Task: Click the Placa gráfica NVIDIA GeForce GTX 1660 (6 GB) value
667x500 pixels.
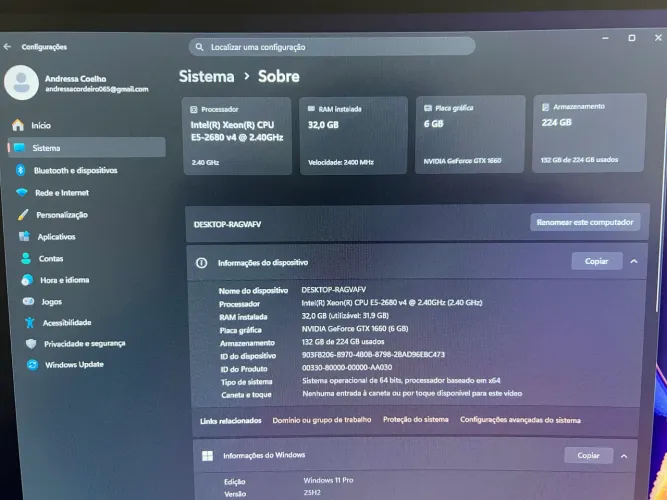Action: [x=355, y=329]
